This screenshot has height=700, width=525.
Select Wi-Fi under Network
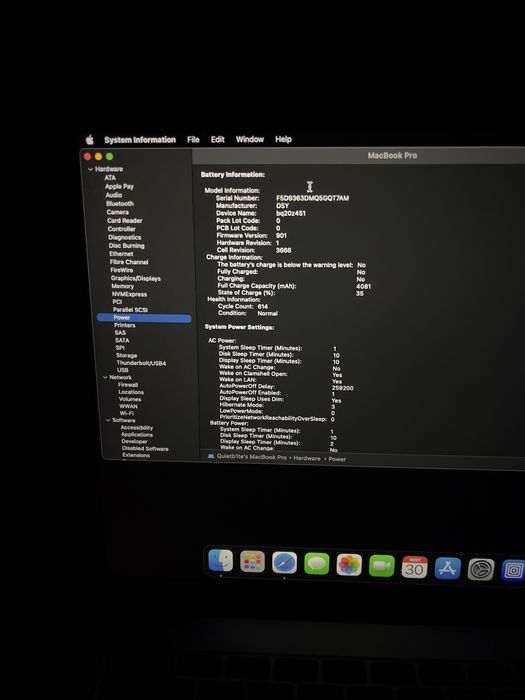click(x=127, y=413)
